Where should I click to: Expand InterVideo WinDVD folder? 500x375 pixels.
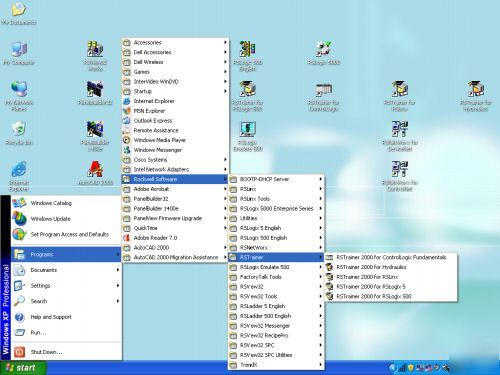[x=175, y=81]
